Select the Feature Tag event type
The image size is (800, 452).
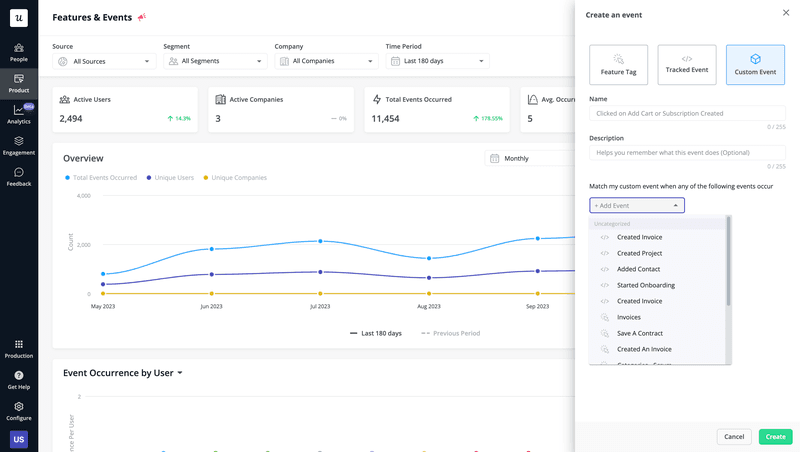coord(619,65)
